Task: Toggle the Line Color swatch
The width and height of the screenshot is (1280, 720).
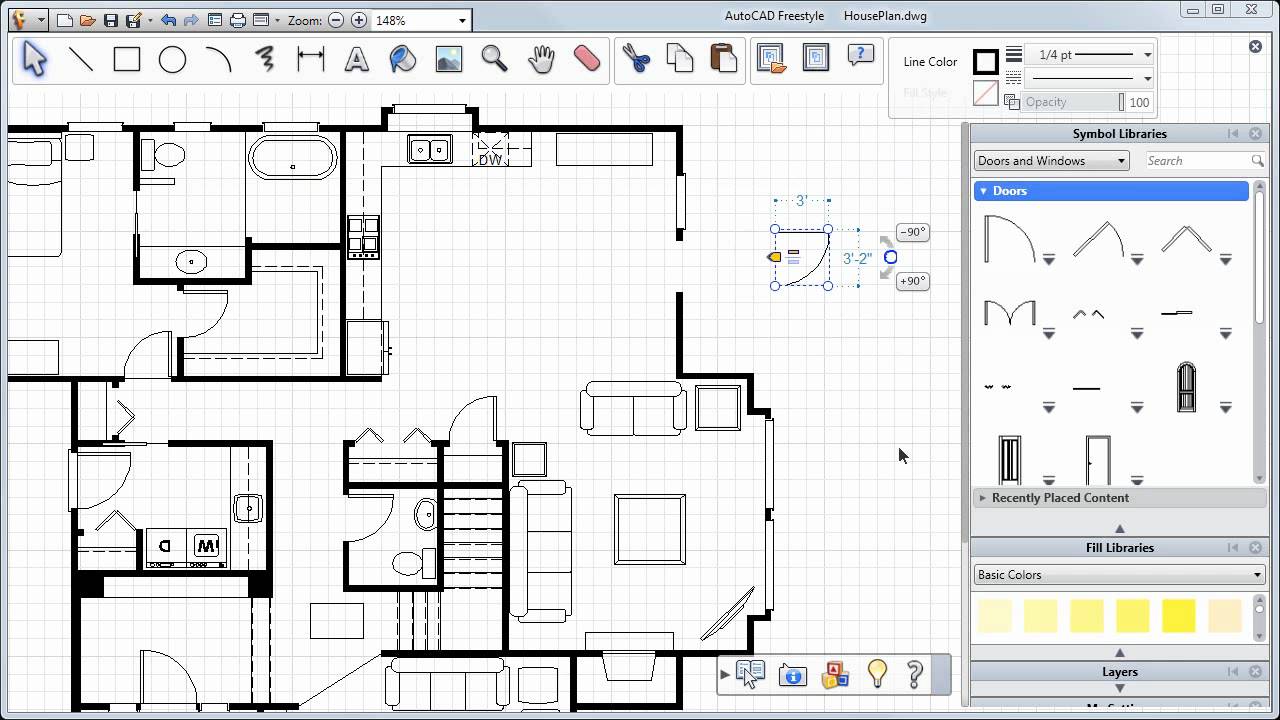Action: (985, 61)
